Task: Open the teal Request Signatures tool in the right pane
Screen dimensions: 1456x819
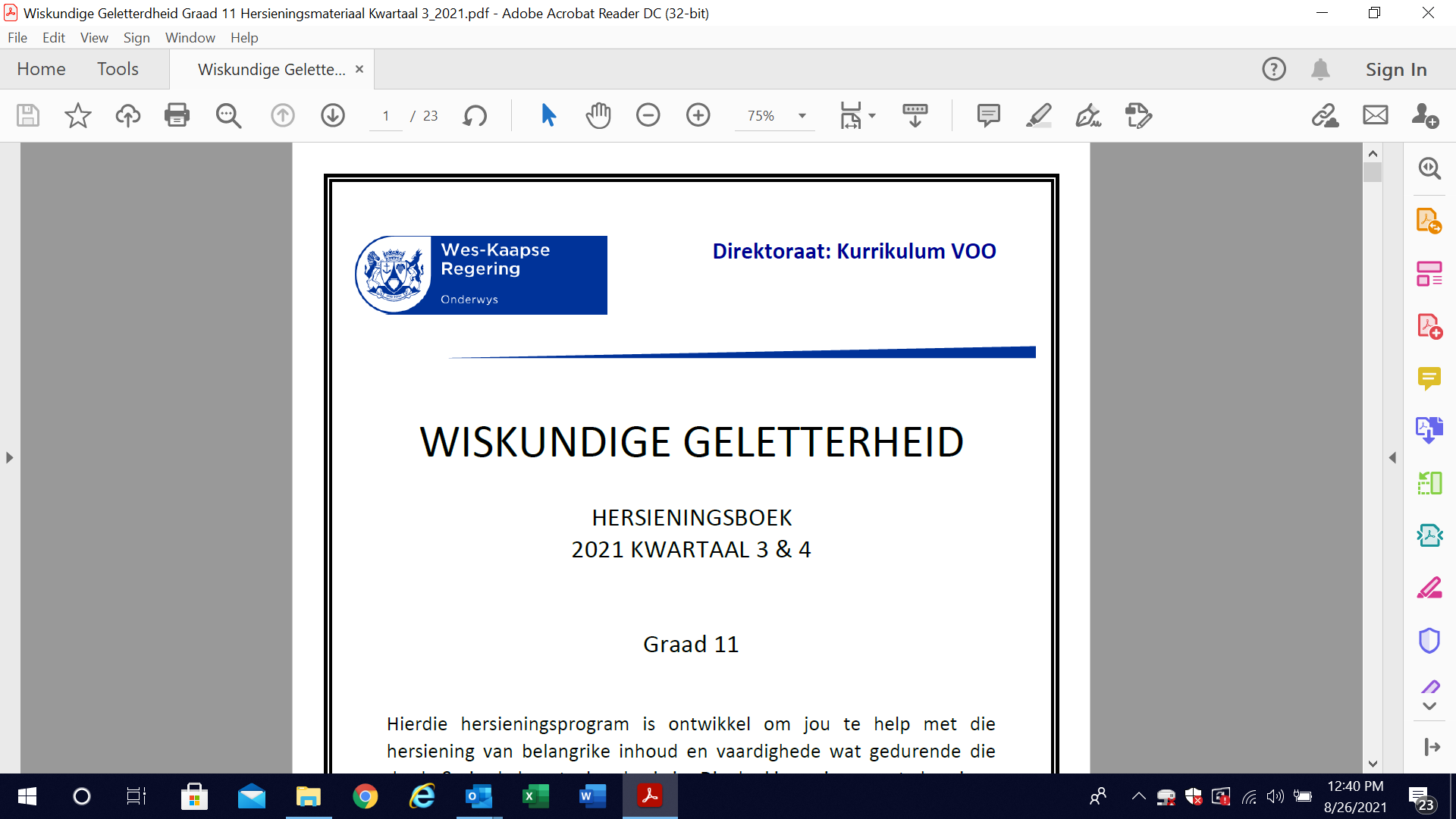Action: point(1429,535)
